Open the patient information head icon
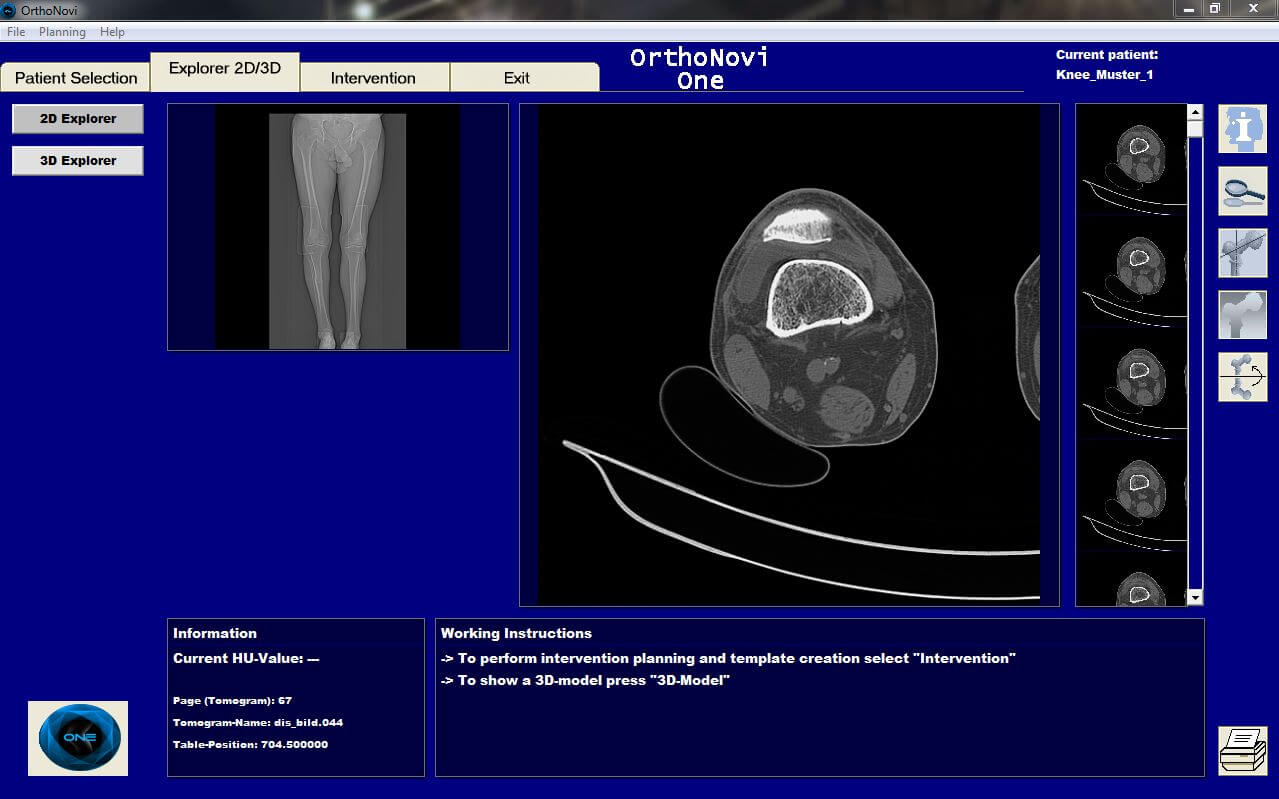This screenshot has height=799, width=1279. [1242, 129]
